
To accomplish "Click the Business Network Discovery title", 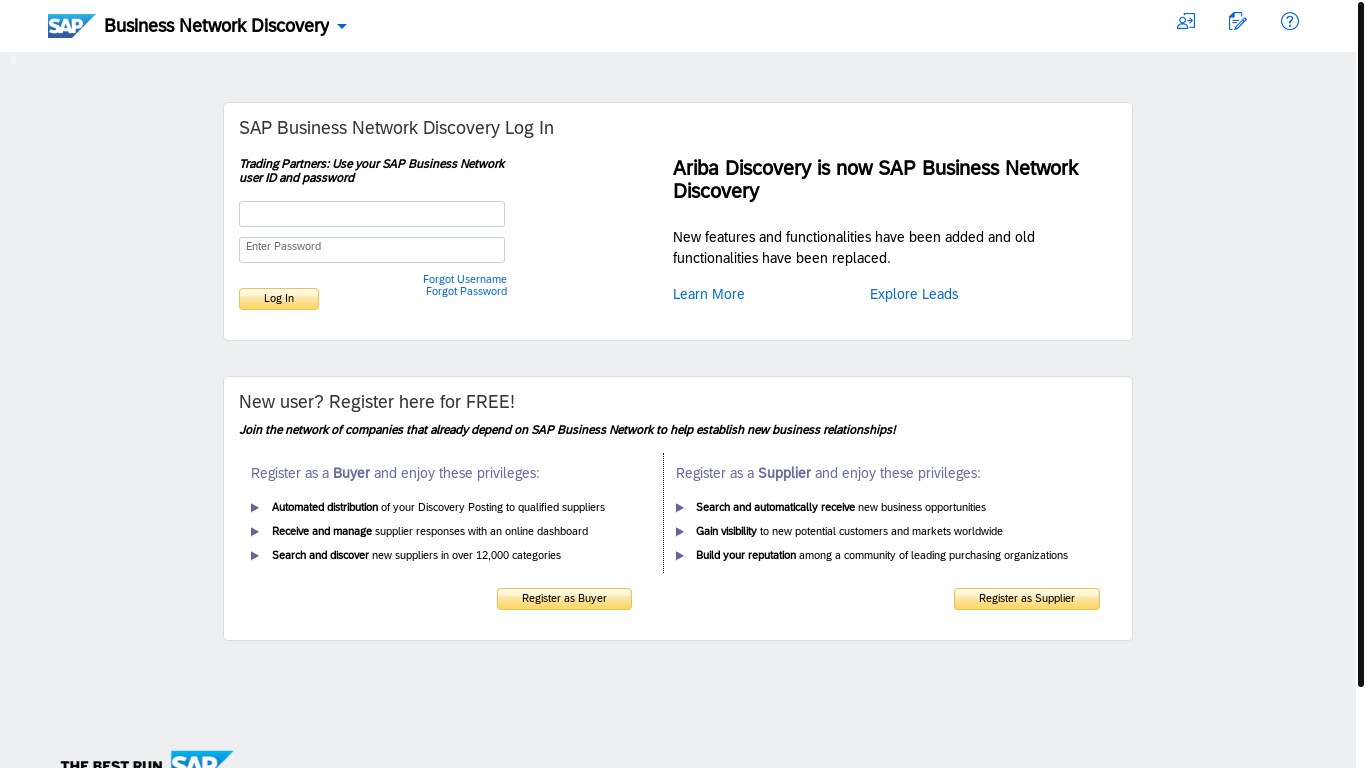I will pos(216,26).
